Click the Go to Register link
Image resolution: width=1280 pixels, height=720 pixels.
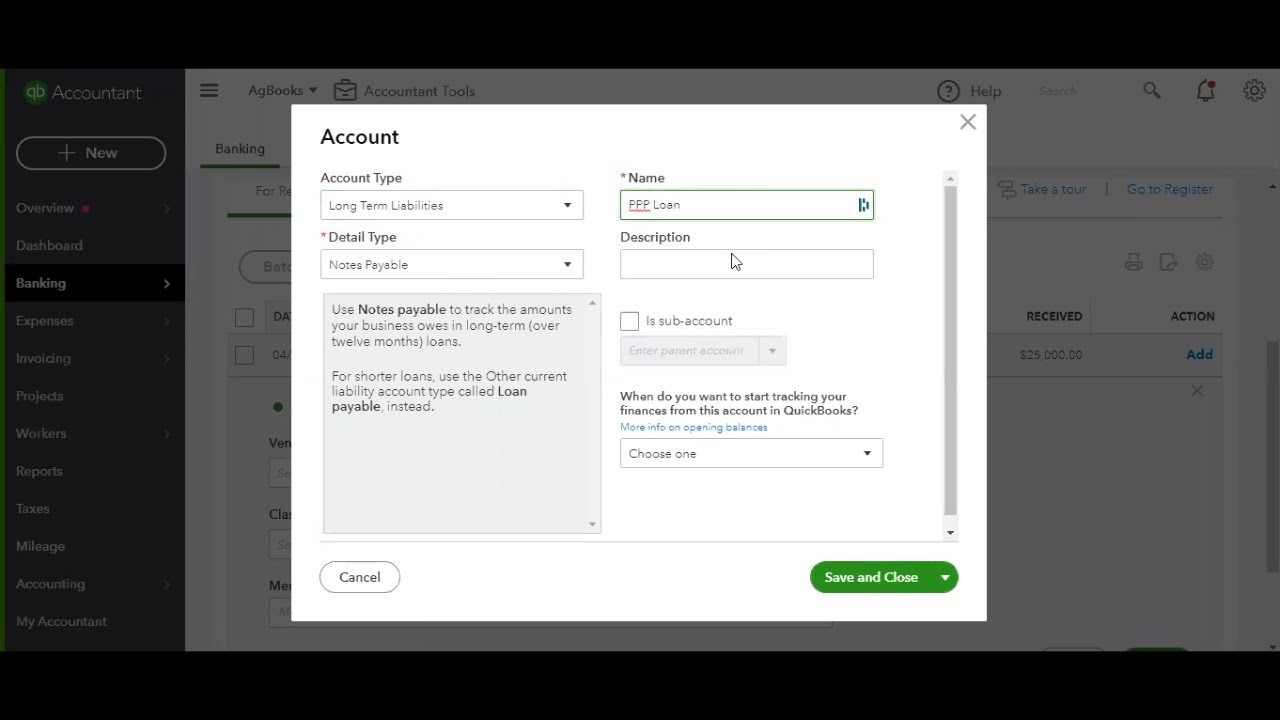tap(1170, 189)
